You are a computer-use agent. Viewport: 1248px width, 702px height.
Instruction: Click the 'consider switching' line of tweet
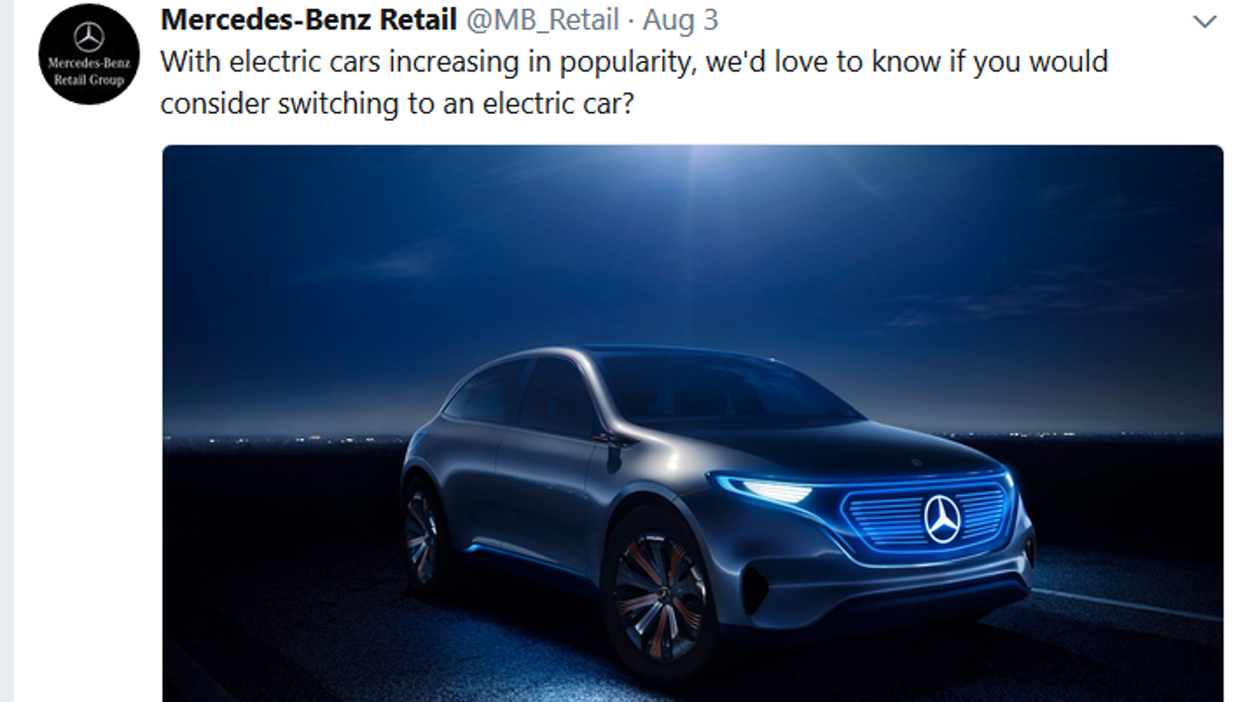pyautogui.click(x=397, y=103)
